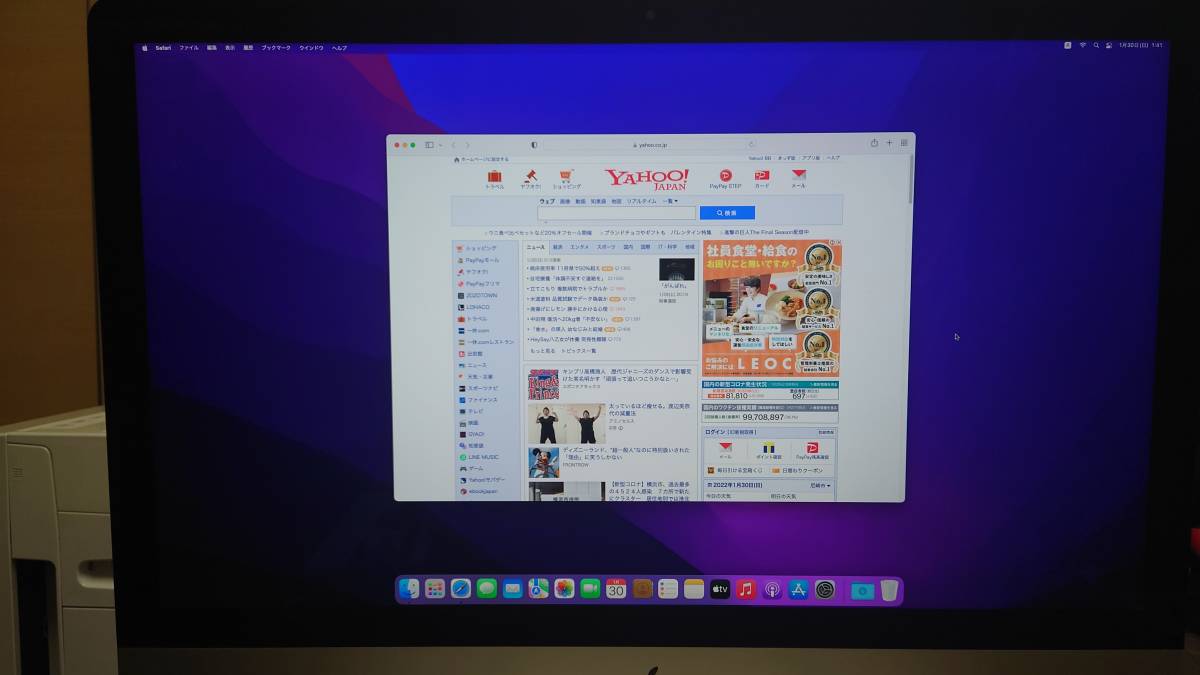Open the two-people exercise article thumbnail
This screenshot has width=1200, height=675.
click(567, 424)
